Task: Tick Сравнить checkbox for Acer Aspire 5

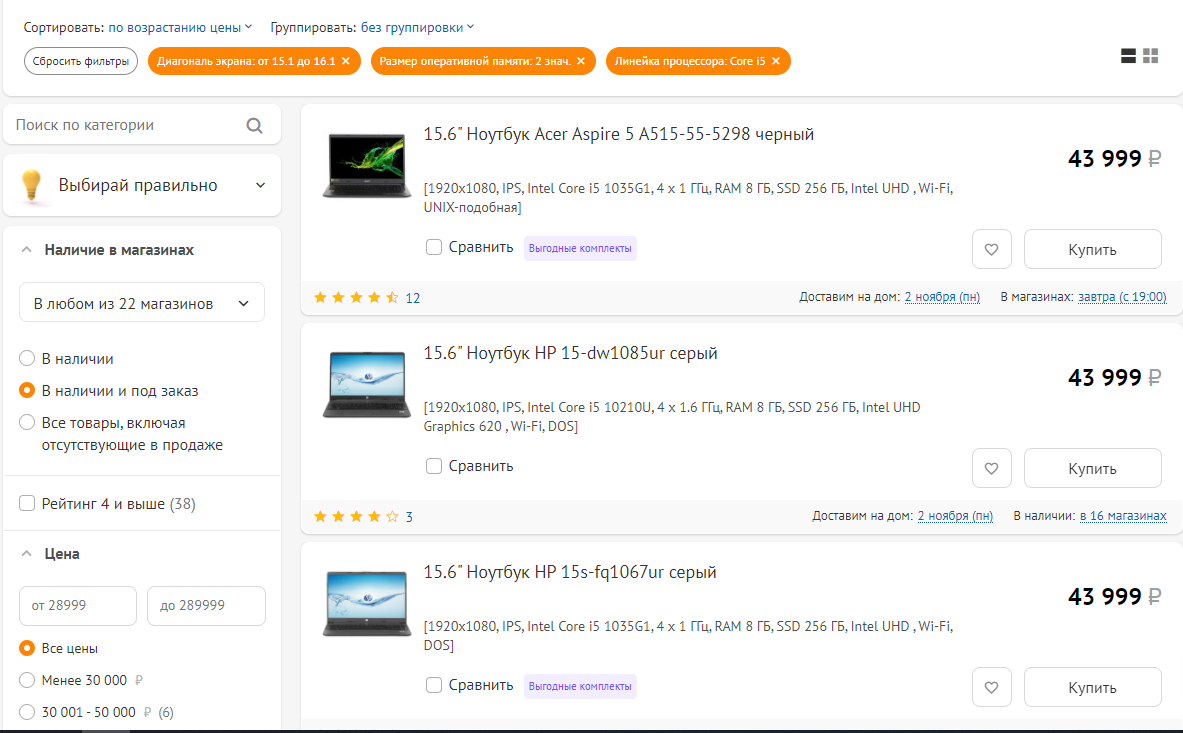Action: point(434,247)
